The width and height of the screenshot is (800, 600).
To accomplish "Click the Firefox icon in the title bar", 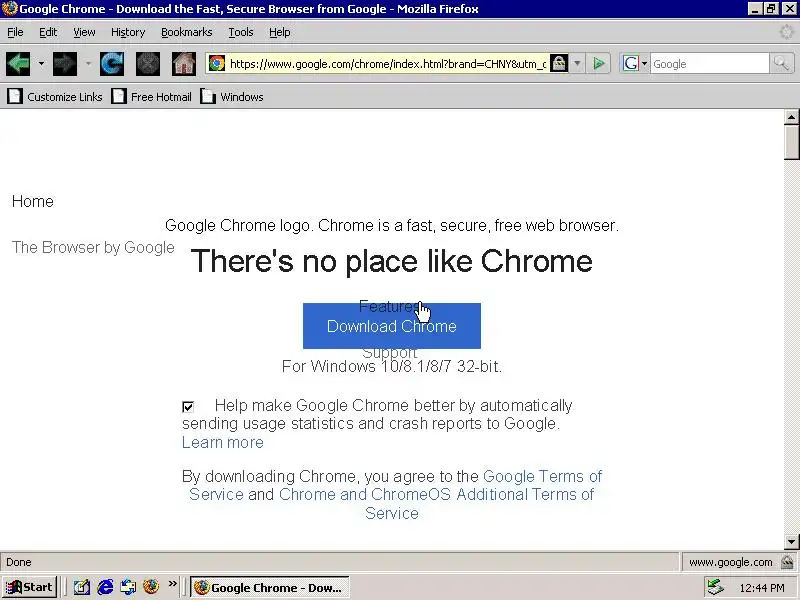I will click(x=10, y=9).
